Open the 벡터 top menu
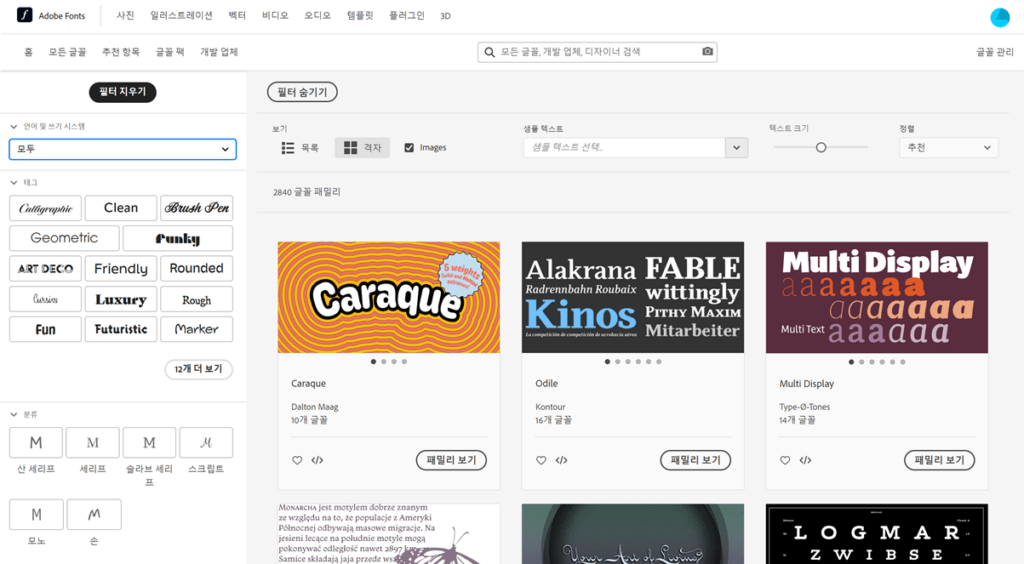The image size is (1024, 564). (237, 16)
